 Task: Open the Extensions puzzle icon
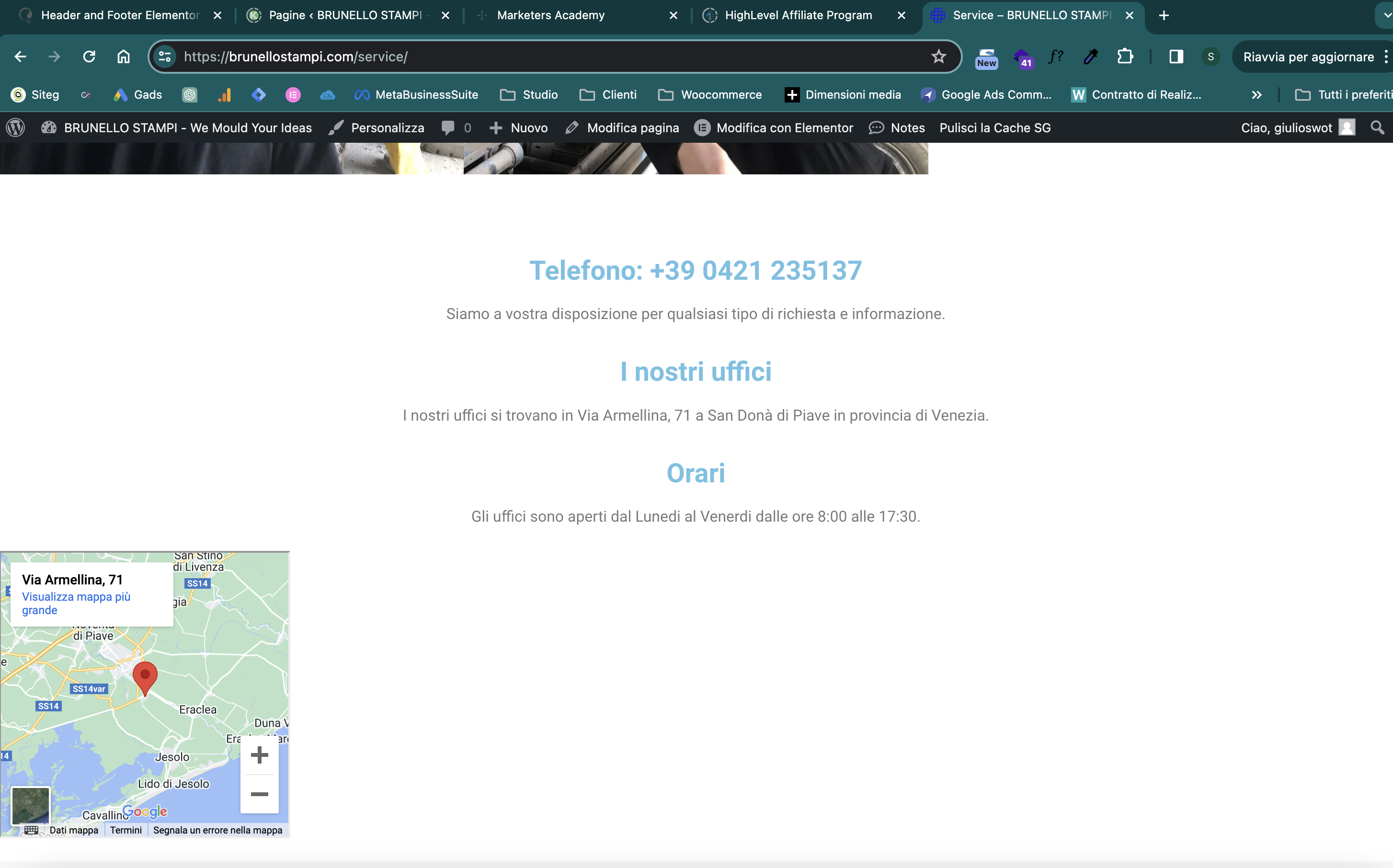coord(1125,56)
